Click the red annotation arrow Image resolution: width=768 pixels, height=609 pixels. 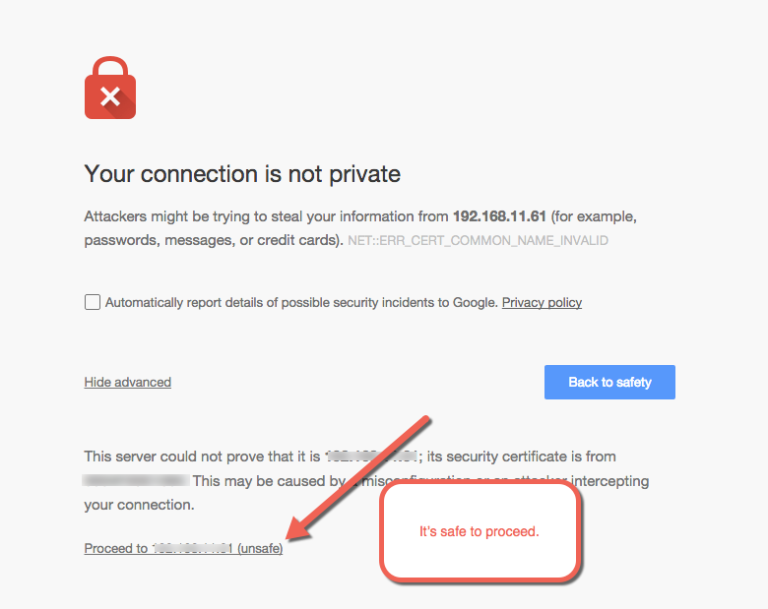[x=360, y=476]
